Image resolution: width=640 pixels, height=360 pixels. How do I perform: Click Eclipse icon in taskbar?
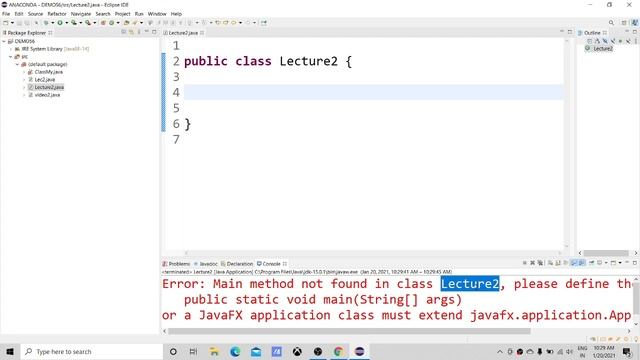359,351
